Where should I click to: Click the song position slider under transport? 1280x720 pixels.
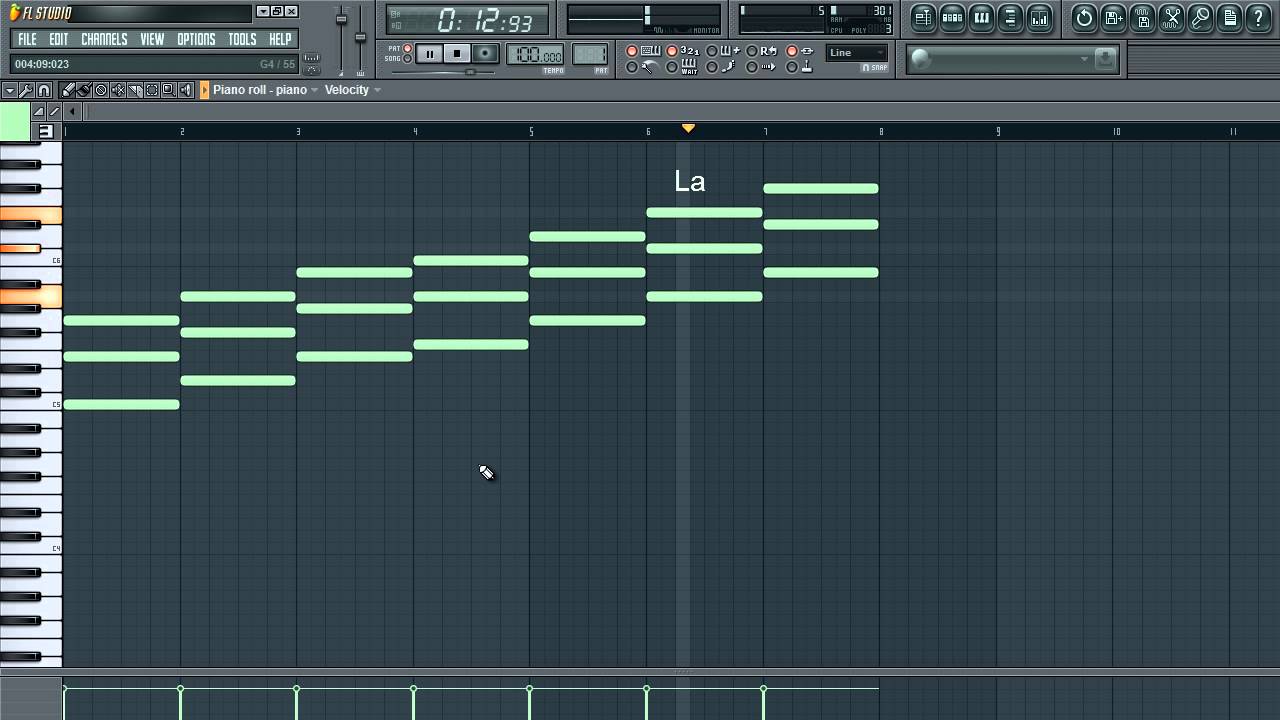(x=445, y=72)
